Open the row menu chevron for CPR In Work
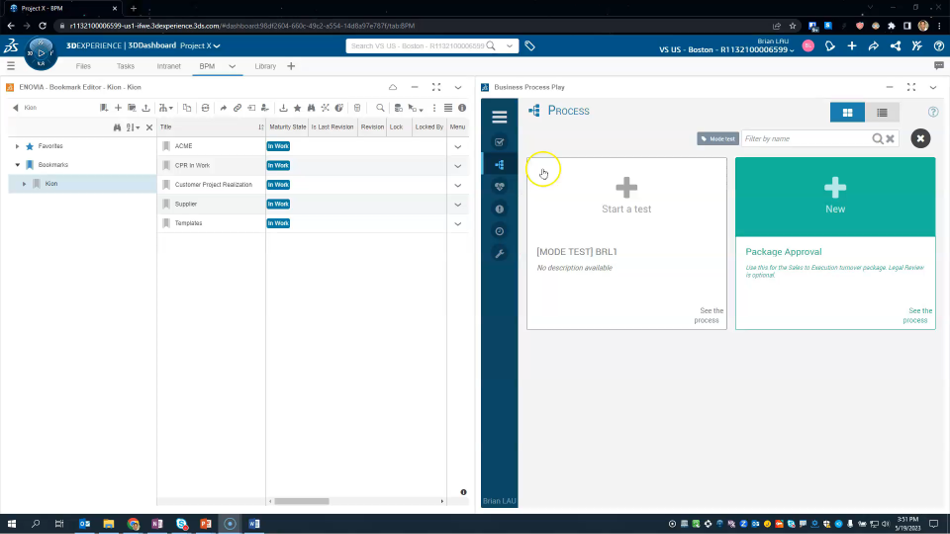 (458, 166)
